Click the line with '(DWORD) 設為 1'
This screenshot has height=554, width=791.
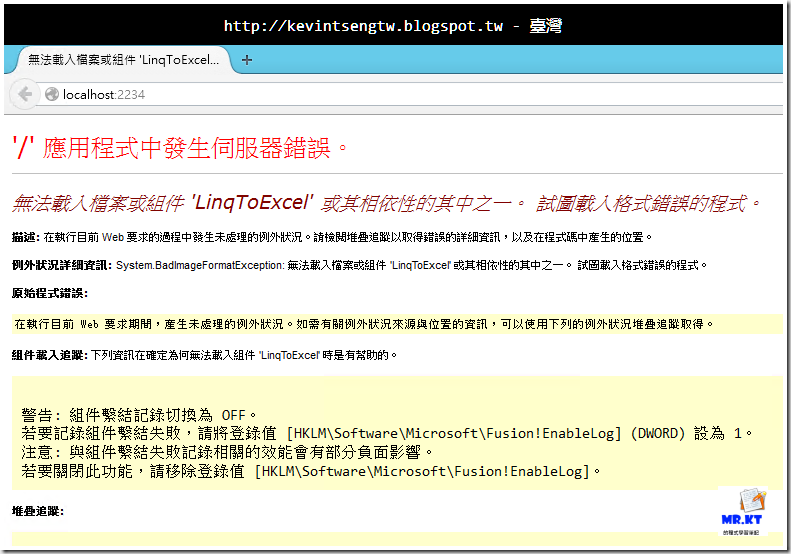[386, 433]
